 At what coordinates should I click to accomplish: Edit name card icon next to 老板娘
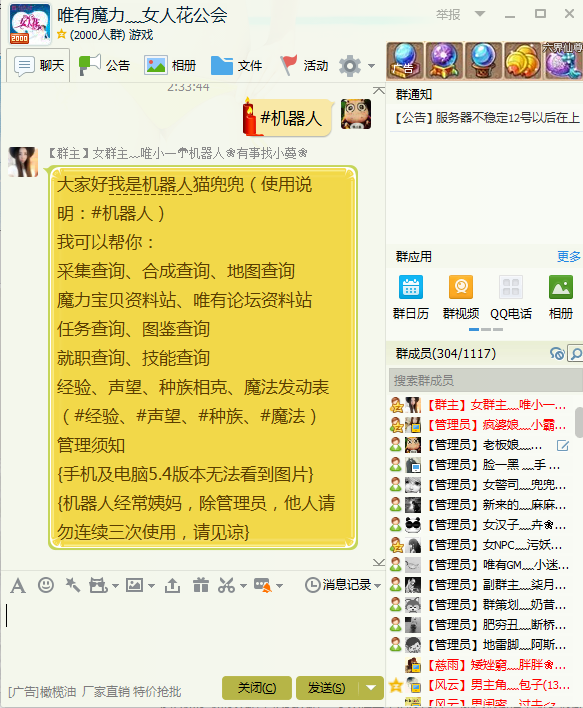click(x=563, y=446)
